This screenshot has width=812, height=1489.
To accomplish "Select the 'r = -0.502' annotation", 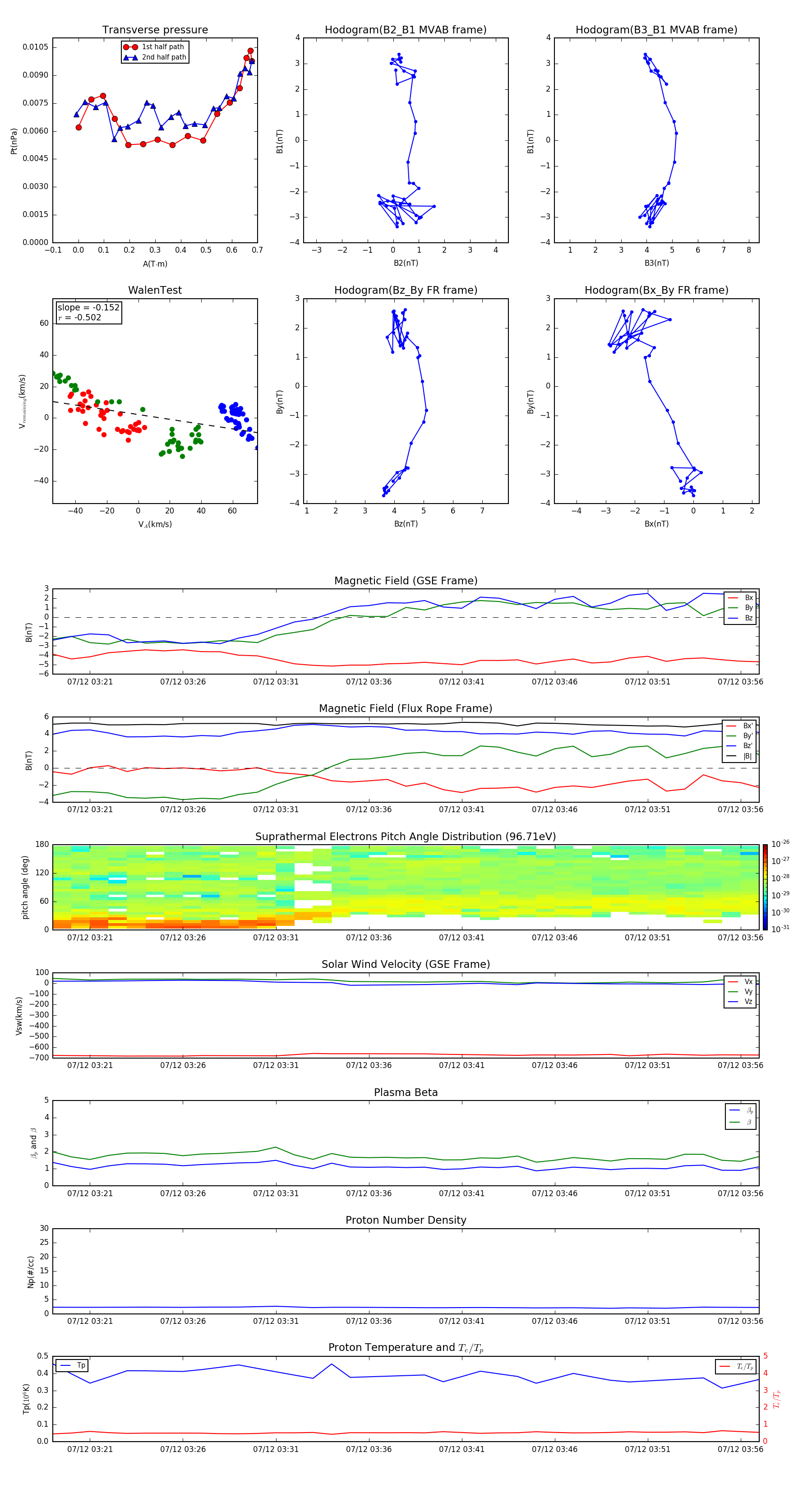I will click(80, 317).
